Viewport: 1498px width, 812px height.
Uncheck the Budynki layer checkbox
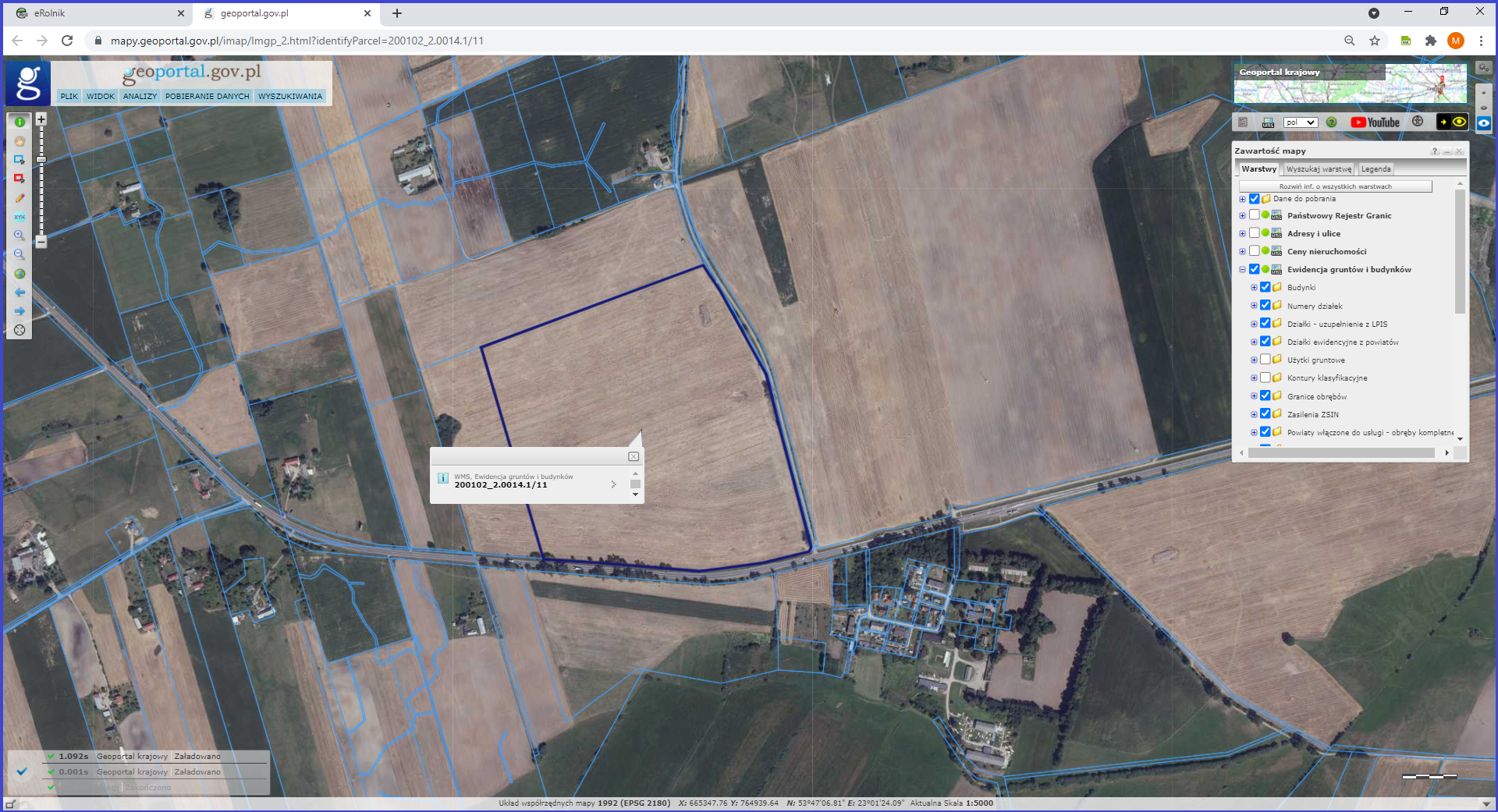pos(1265,288)
